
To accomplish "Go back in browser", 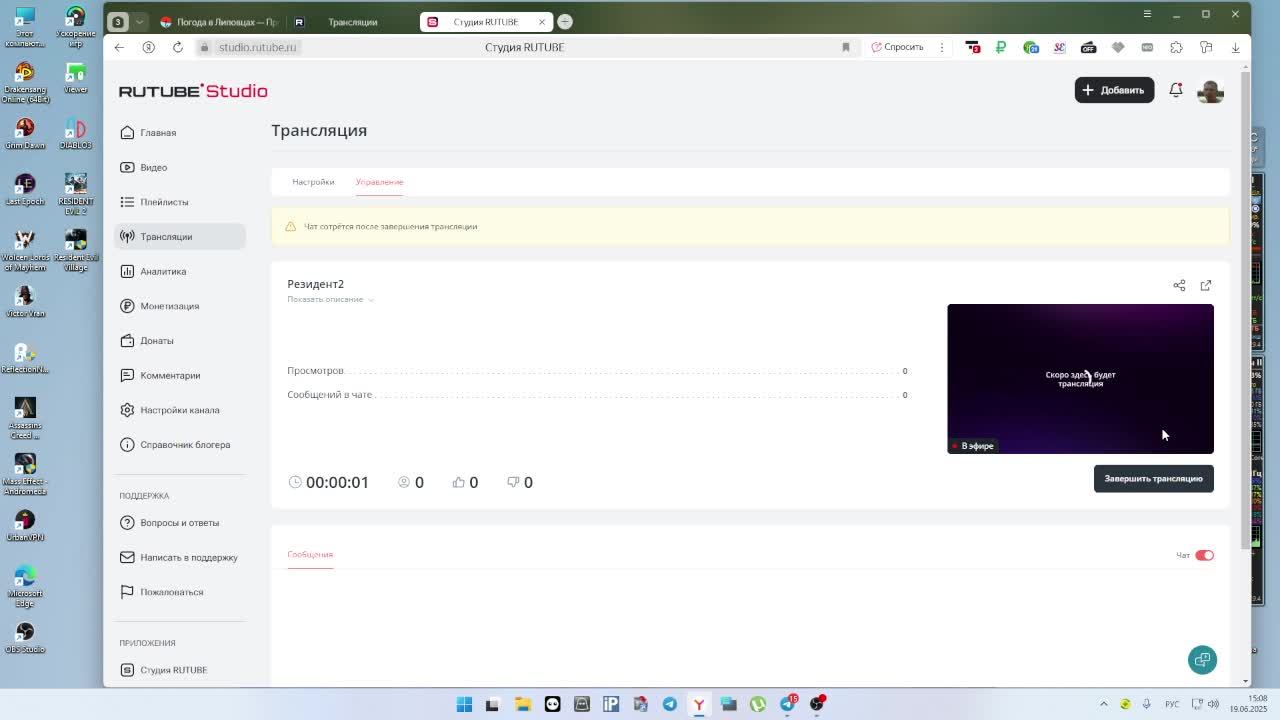I will point(119,47).
